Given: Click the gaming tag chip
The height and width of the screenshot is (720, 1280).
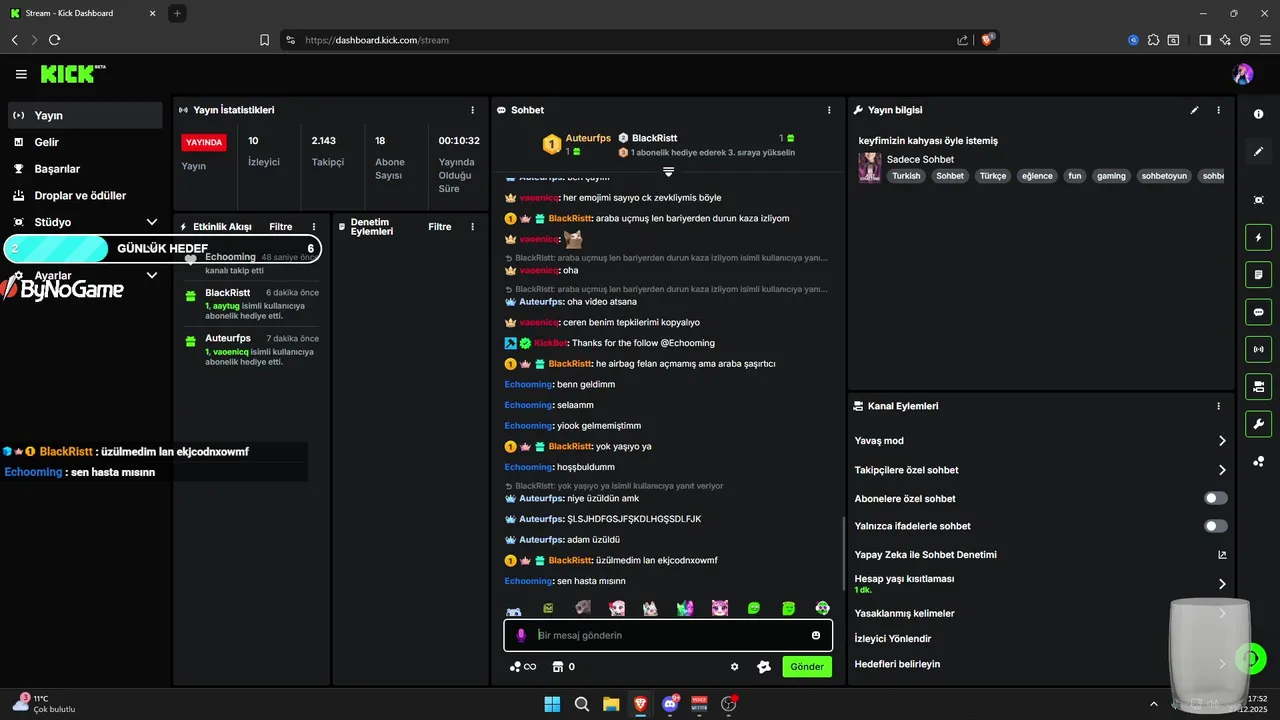Looking at the screenshot, I should pyautogui.click(x=1111, y=176).
